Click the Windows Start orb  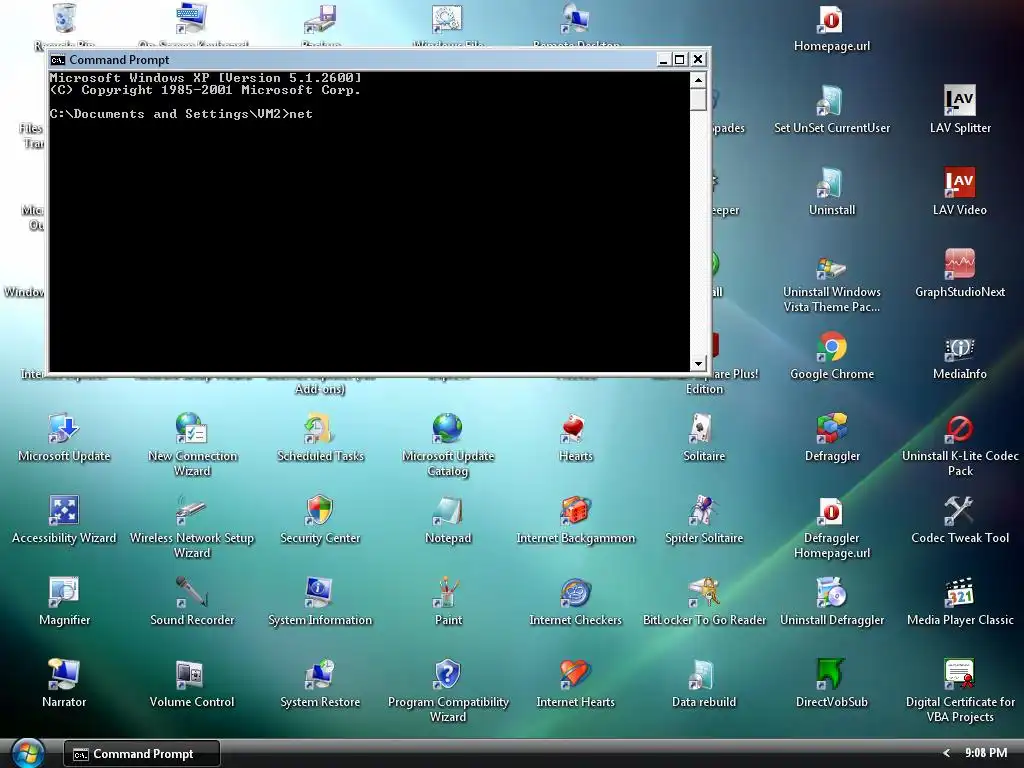coord(27,753)
